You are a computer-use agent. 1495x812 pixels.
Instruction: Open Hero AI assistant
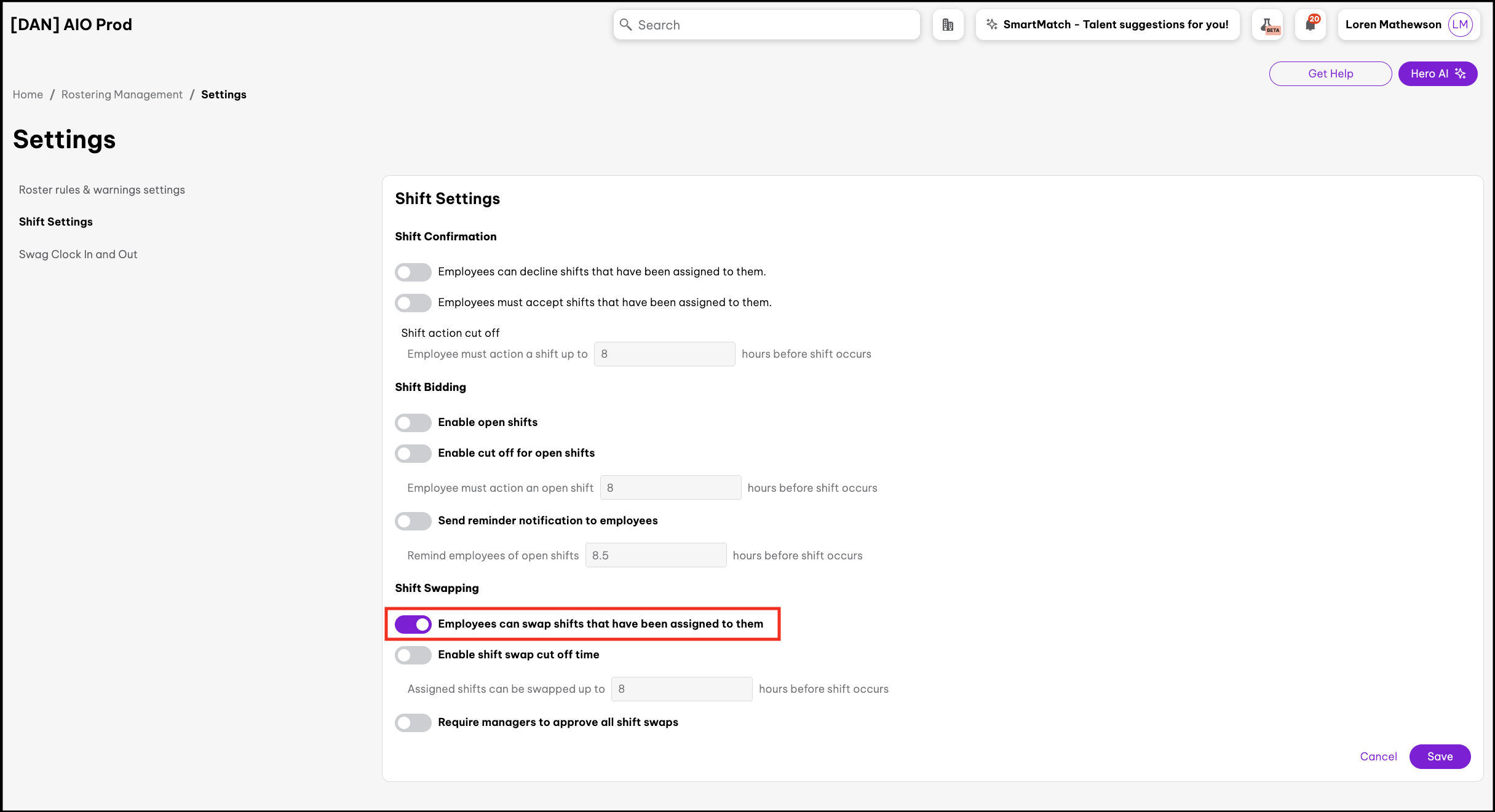pyautogui.click(x=1437, y=74)
